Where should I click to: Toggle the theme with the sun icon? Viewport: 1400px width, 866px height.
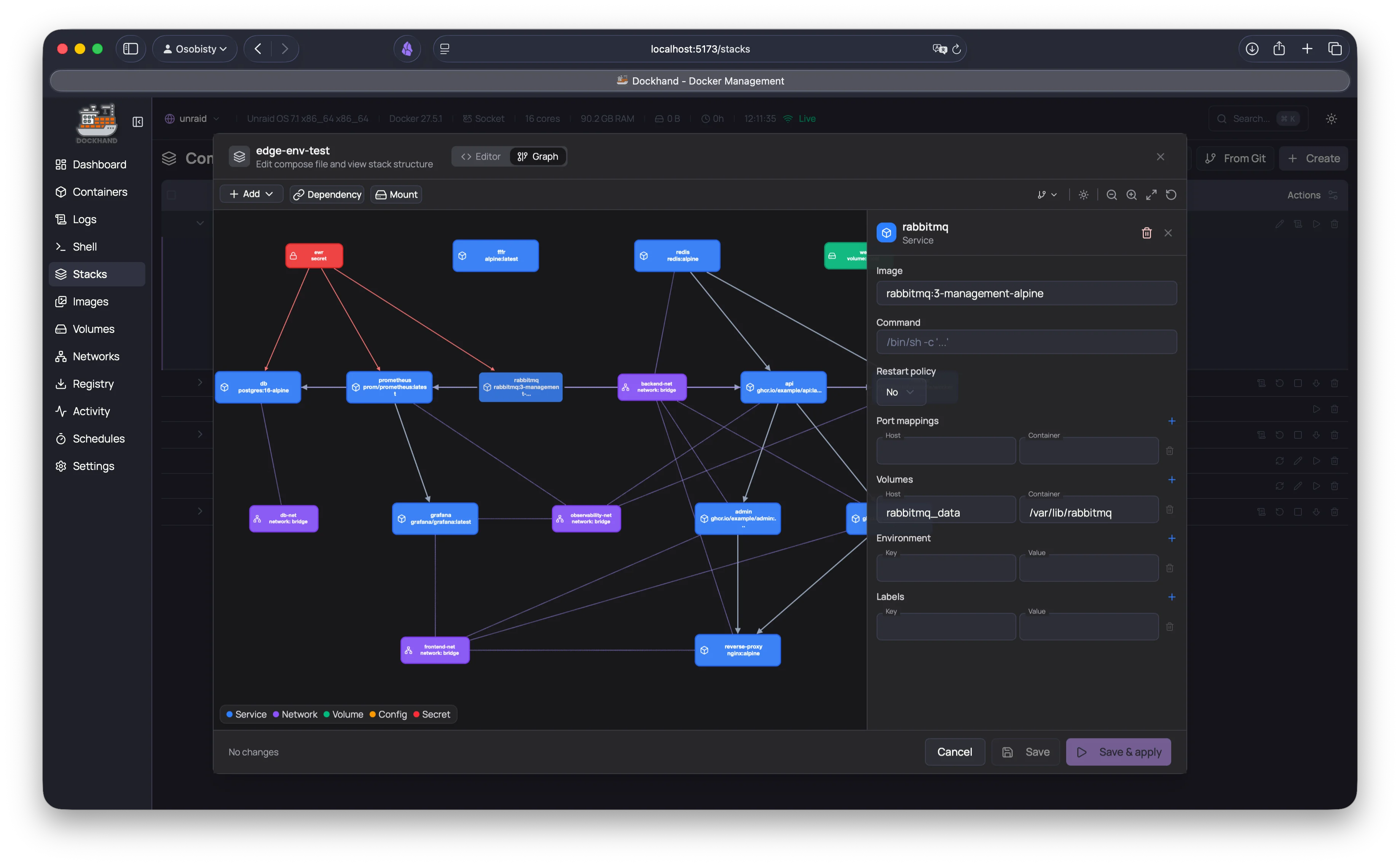click(1331, 118)
